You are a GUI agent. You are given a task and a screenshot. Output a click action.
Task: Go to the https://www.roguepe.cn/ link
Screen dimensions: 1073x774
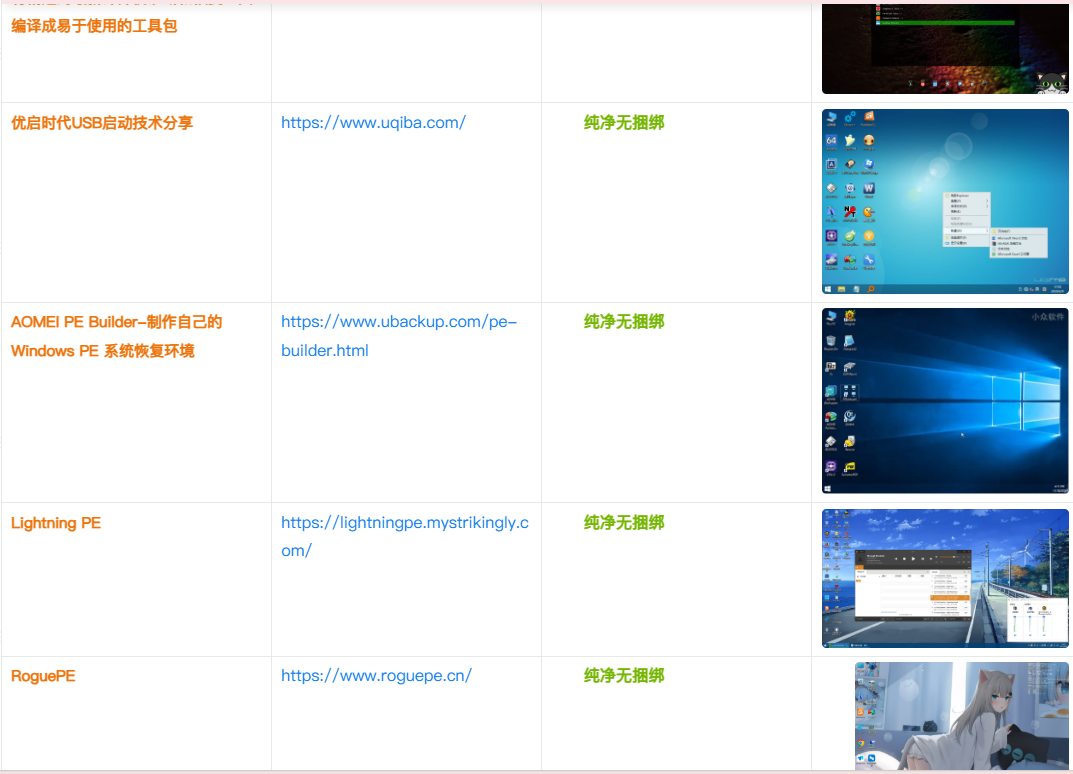(x=376, y=676)
